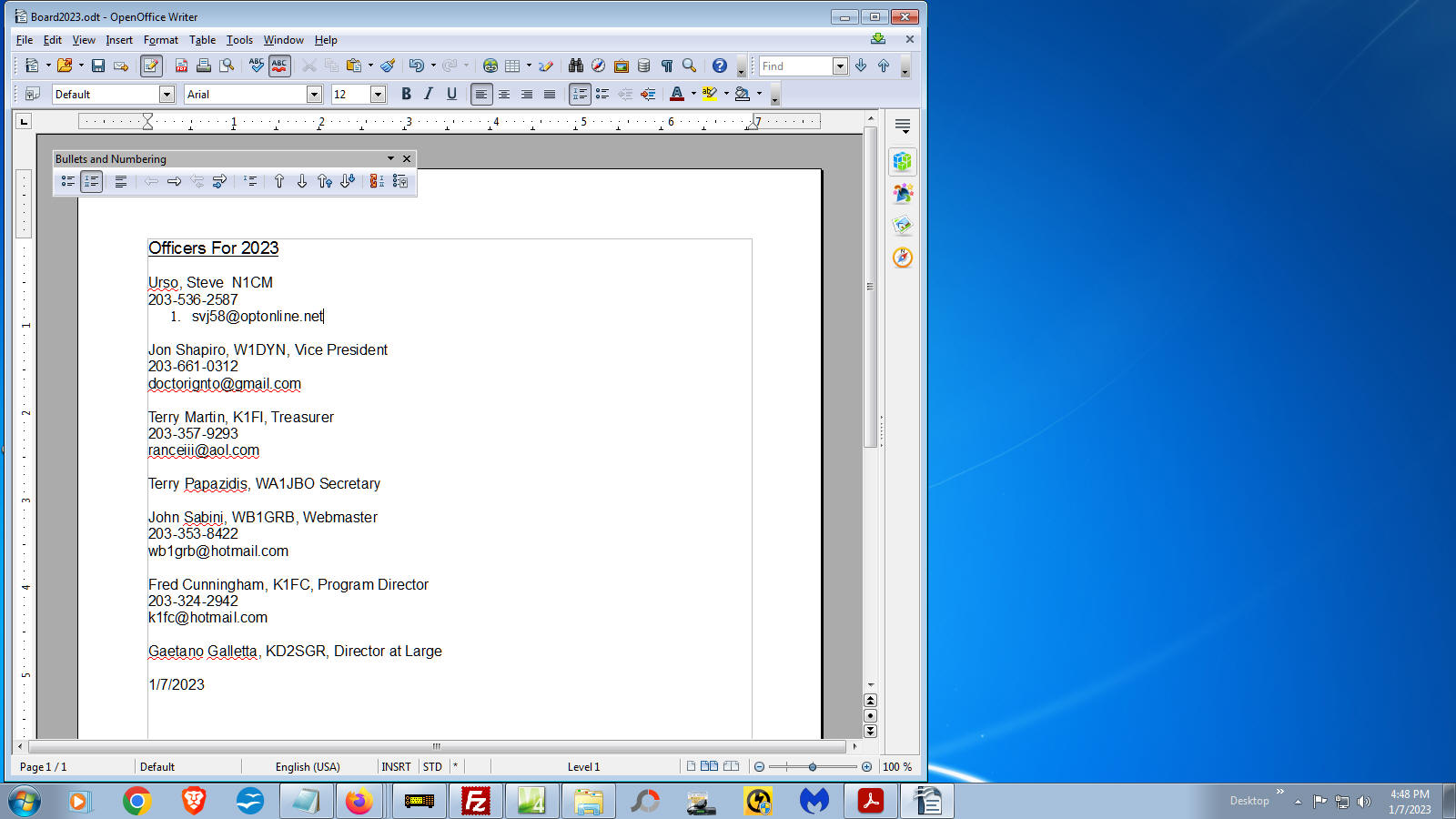Click the Show Draw Functions icon

pos(546,66)
